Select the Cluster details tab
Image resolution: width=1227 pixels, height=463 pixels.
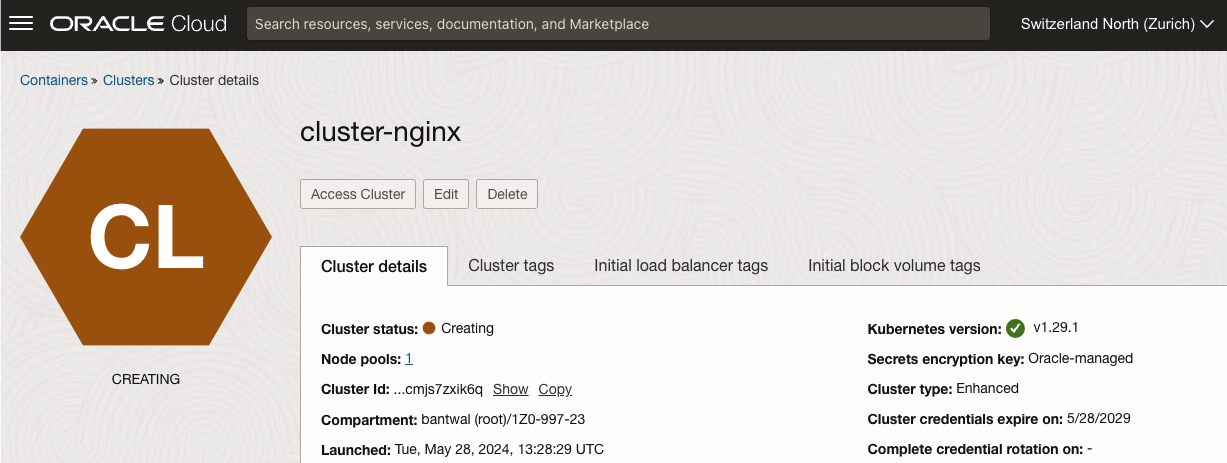pyautogui.click(x=374, y=266)
